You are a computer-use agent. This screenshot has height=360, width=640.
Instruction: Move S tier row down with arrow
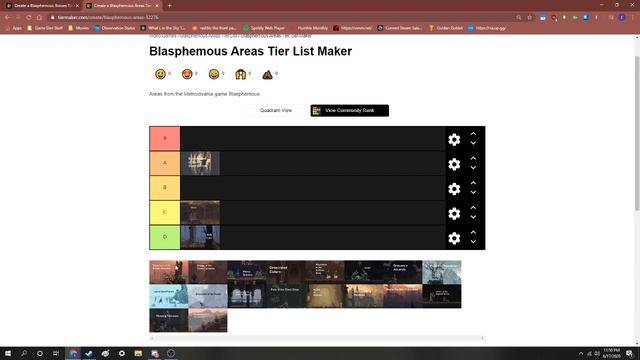pyautogui.click(x=473, y=143)
